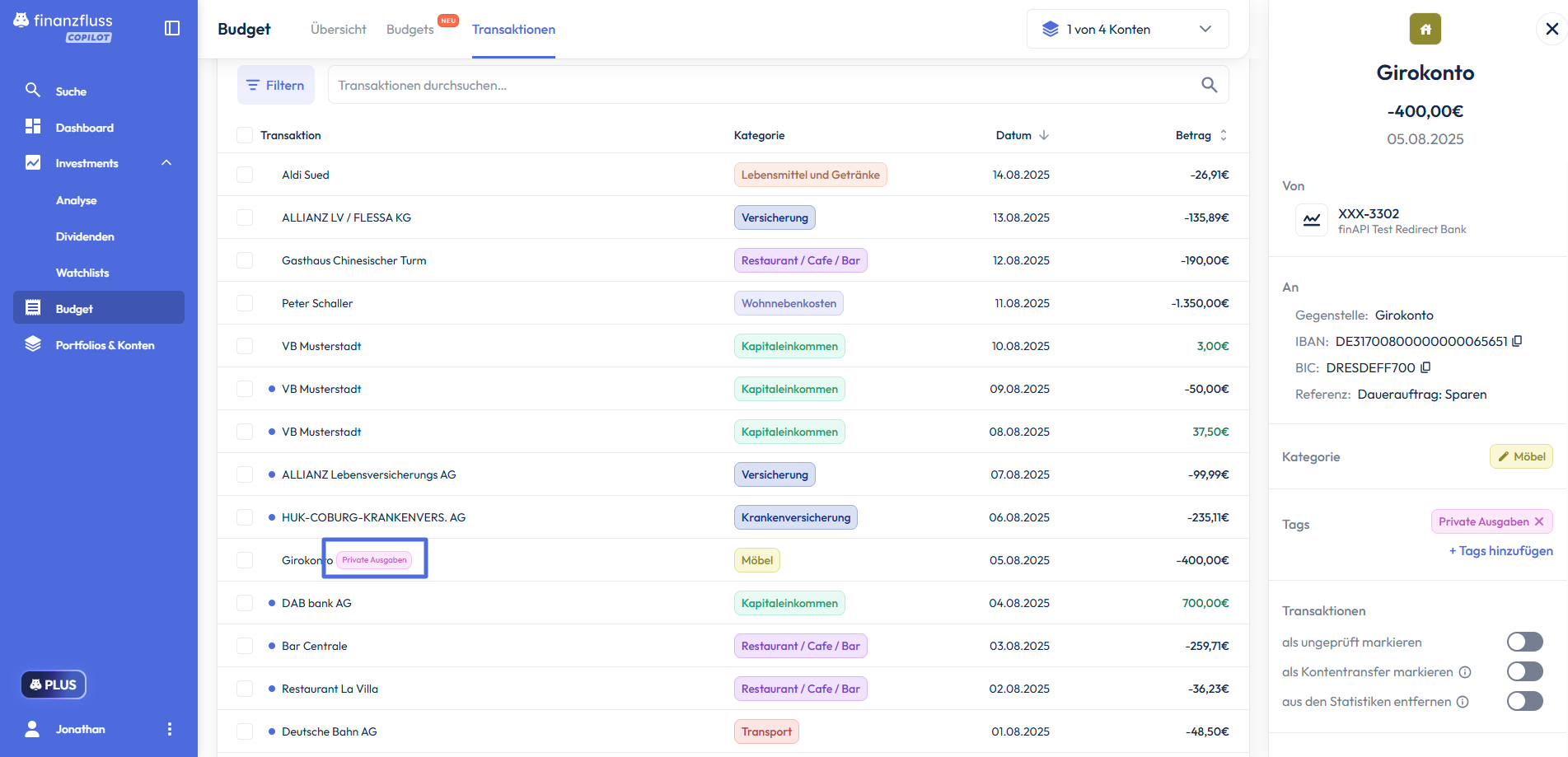Click info icon beside Kontentransfer markieren
This screenshot has height=757, width=1568.
point(1465,672)
